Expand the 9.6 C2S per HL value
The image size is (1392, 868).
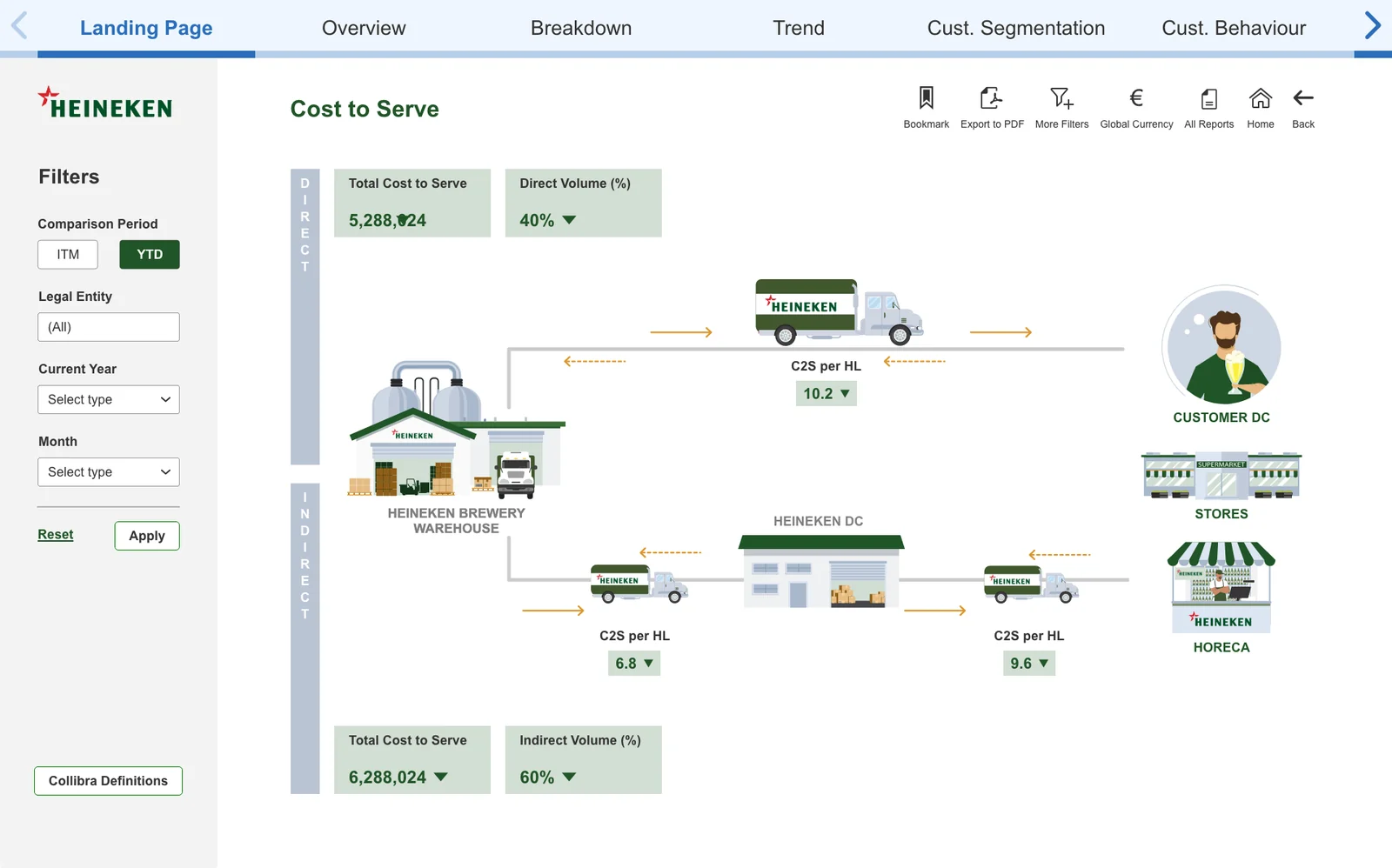1029,664
